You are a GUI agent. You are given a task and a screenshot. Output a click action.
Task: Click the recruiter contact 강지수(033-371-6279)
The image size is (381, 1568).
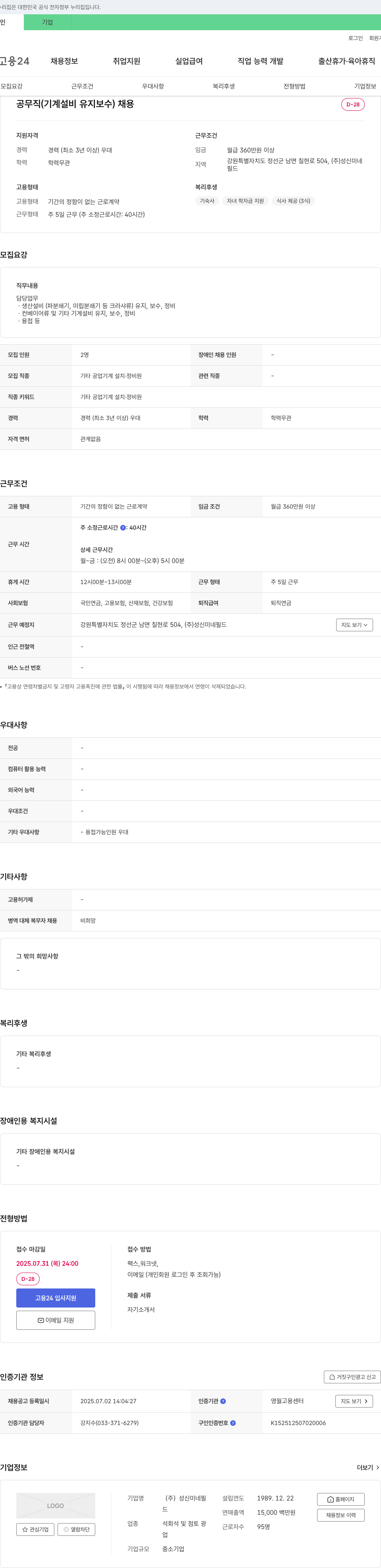click(110, 1423)
